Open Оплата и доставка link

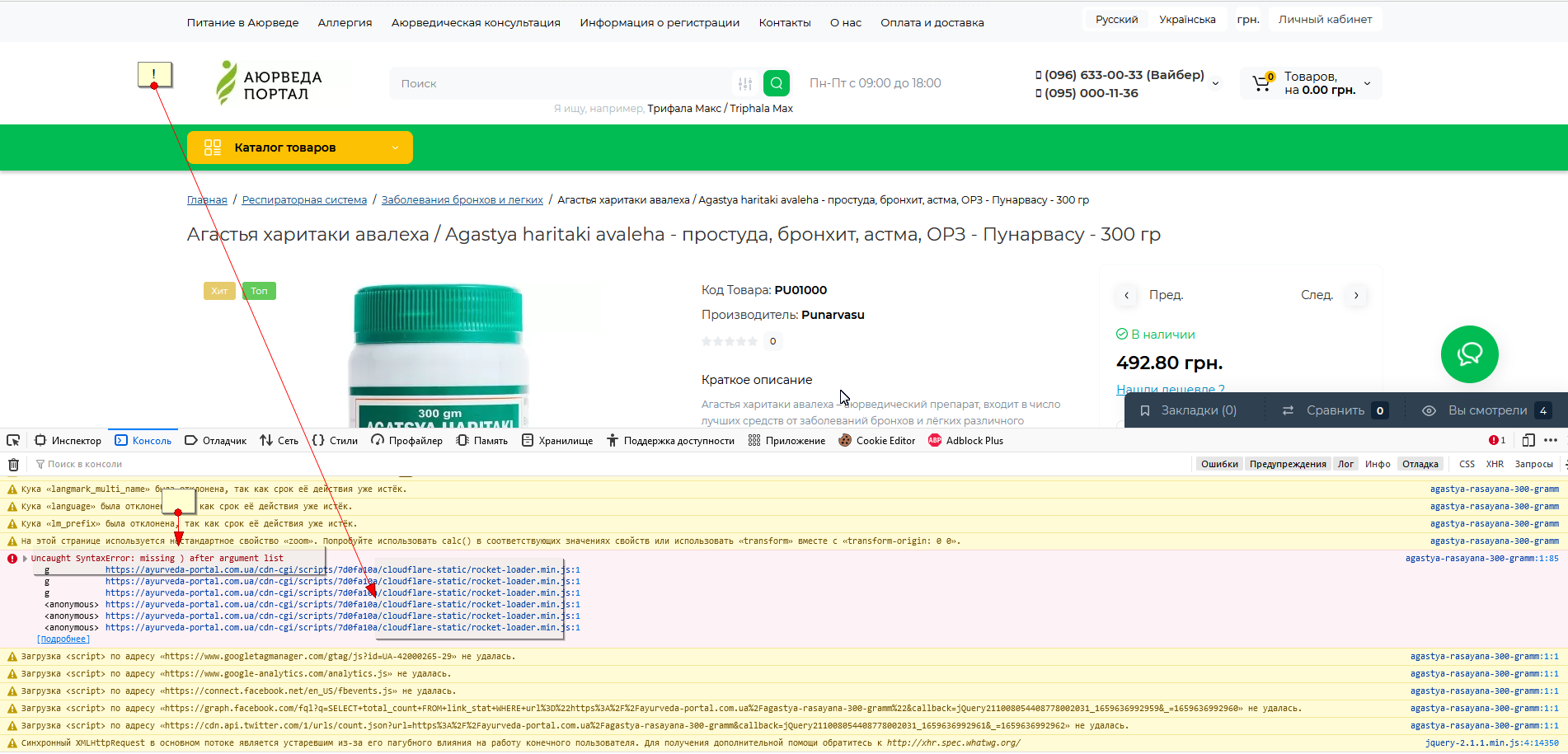click(932, 22)
